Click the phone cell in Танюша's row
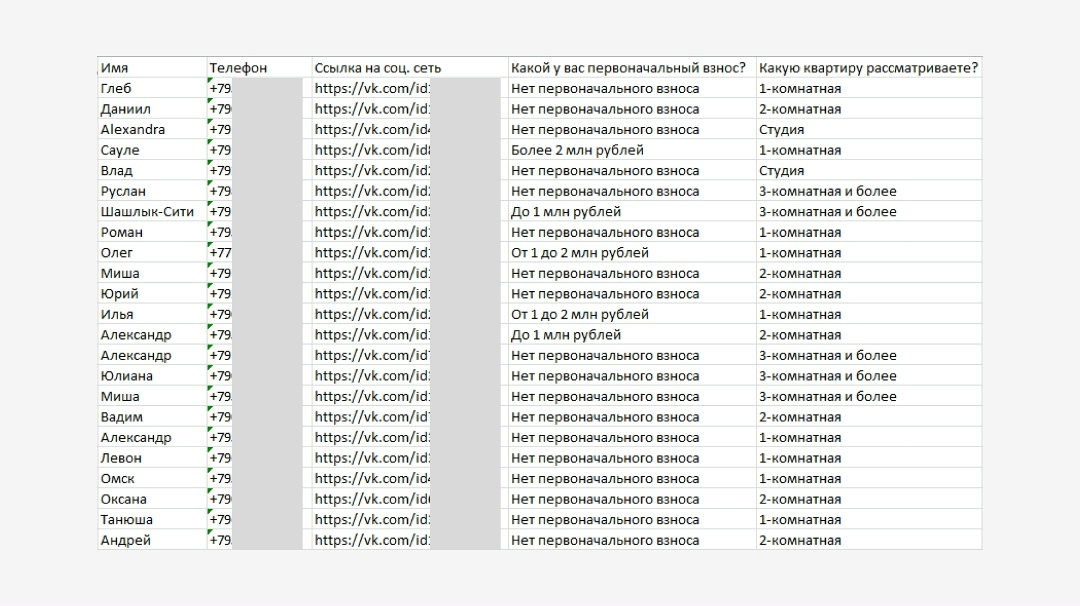Image resolution: width=1080 pixels, height=606 pixels. click(x=221, y=519)
